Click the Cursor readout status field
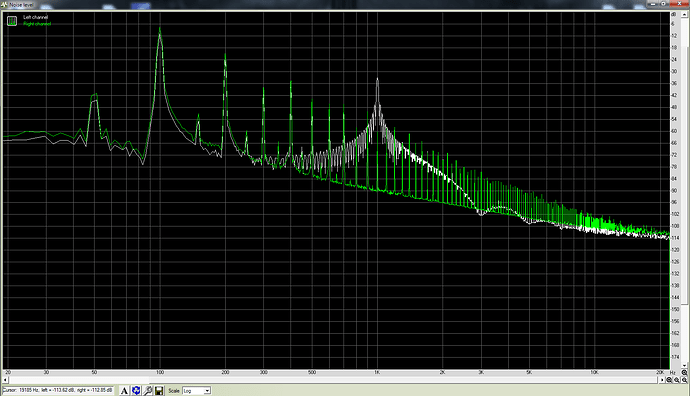This screenshot has height=396, width=690. tap(58, 390)
